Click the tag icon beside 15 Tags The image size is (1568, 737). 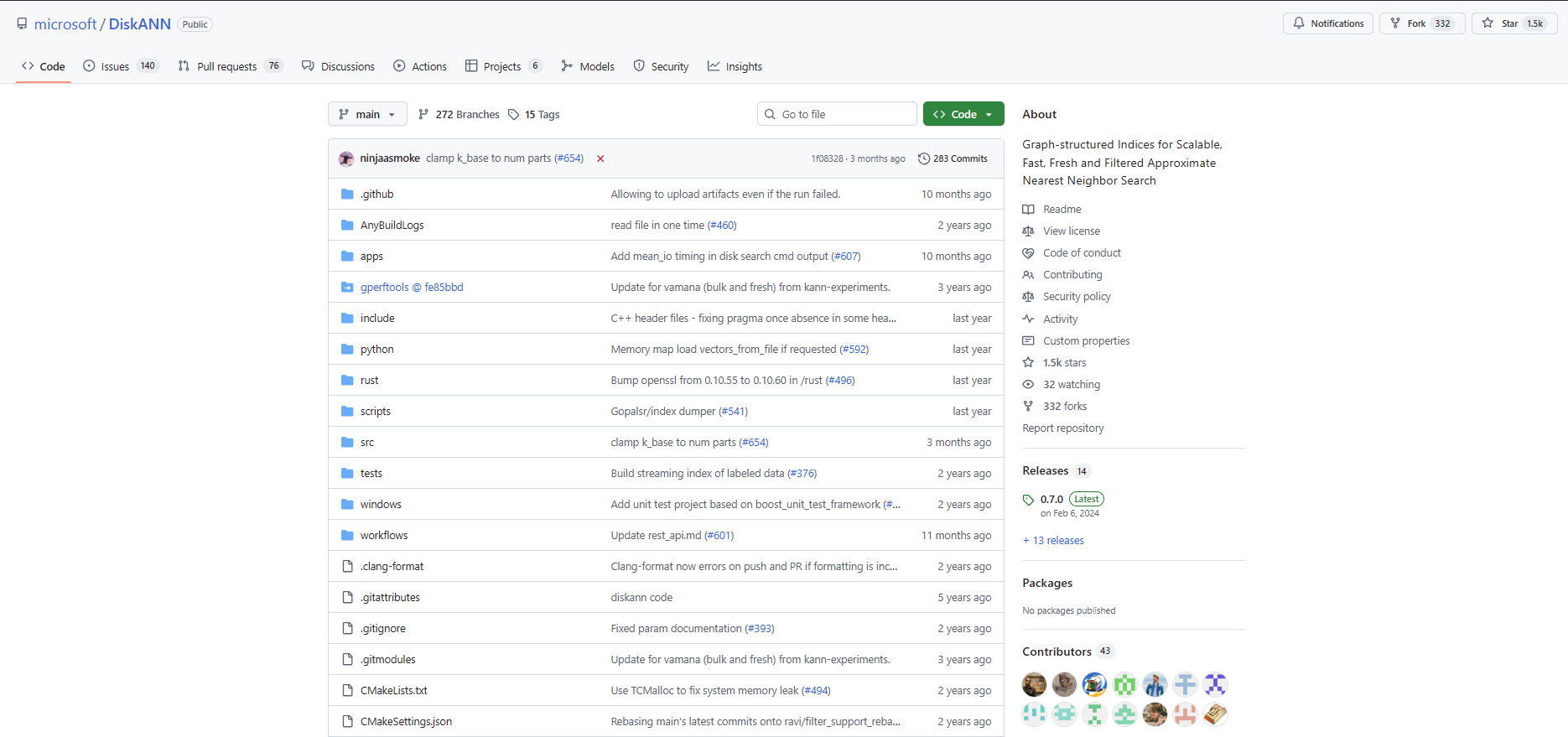[514, 115]
